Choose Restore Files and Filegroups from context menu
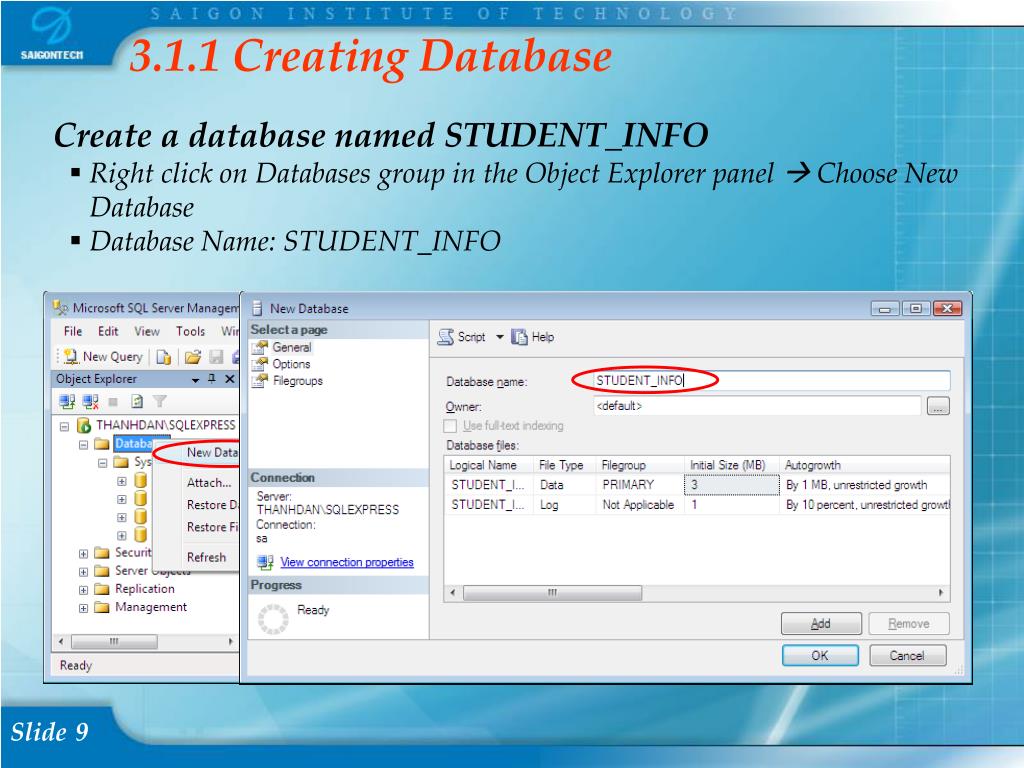The width and height of the screenshot is (1024, 768). 212,527
